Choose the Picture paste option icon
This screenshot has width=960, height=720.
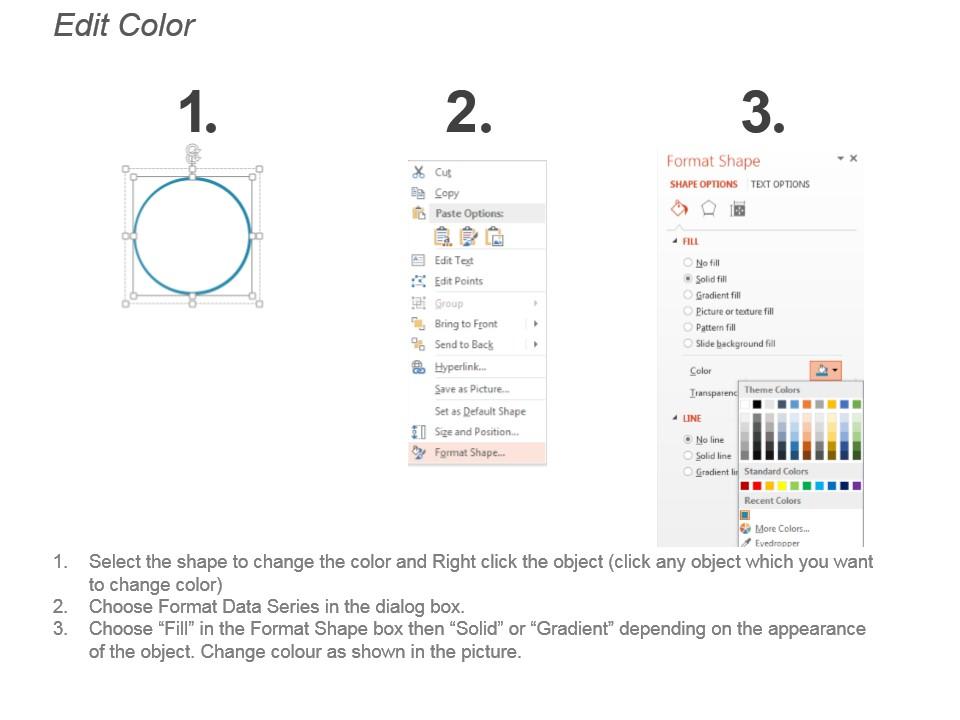point(494,237)
